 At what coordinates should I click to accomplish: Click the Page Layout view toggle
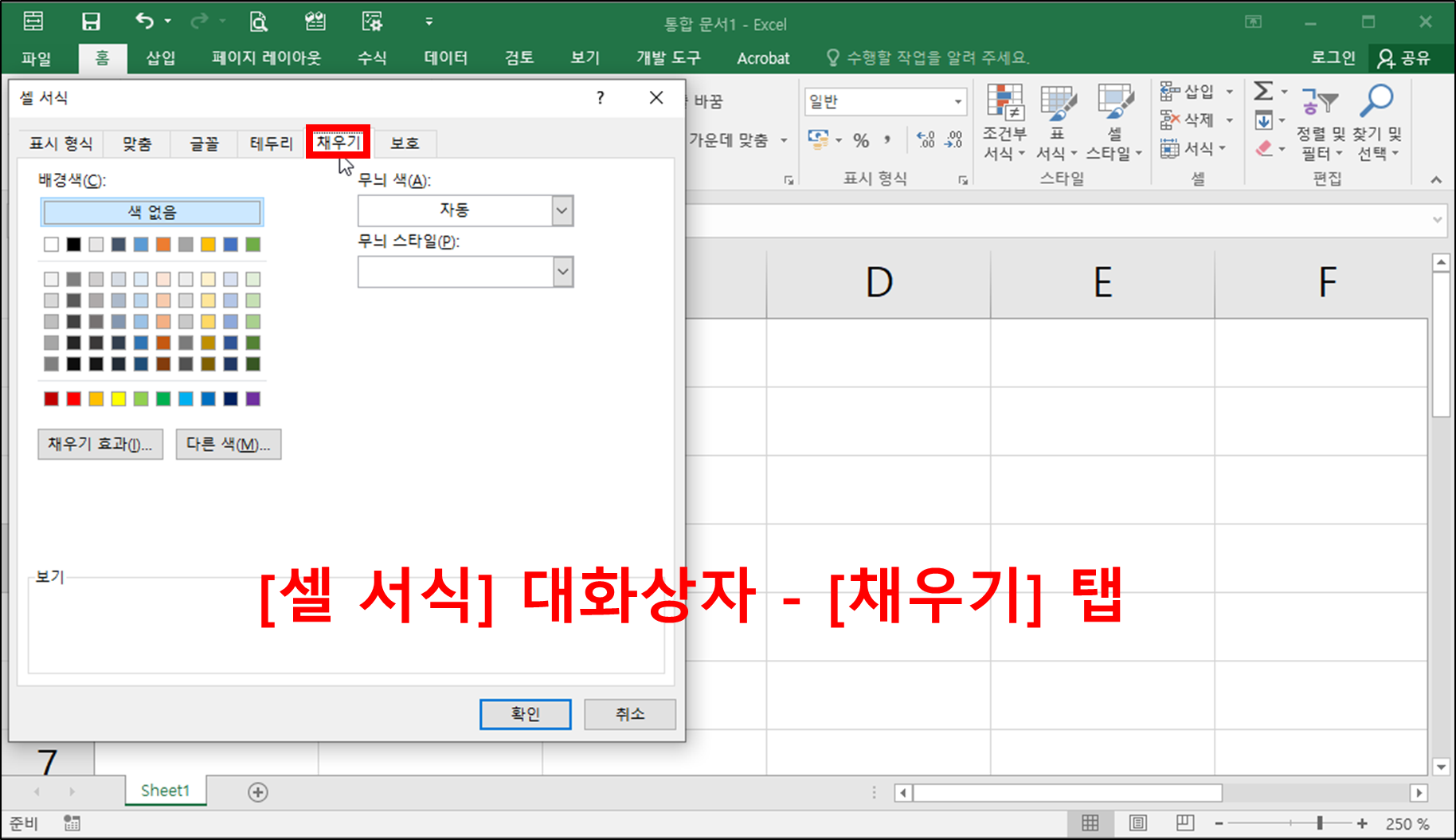1137,822
